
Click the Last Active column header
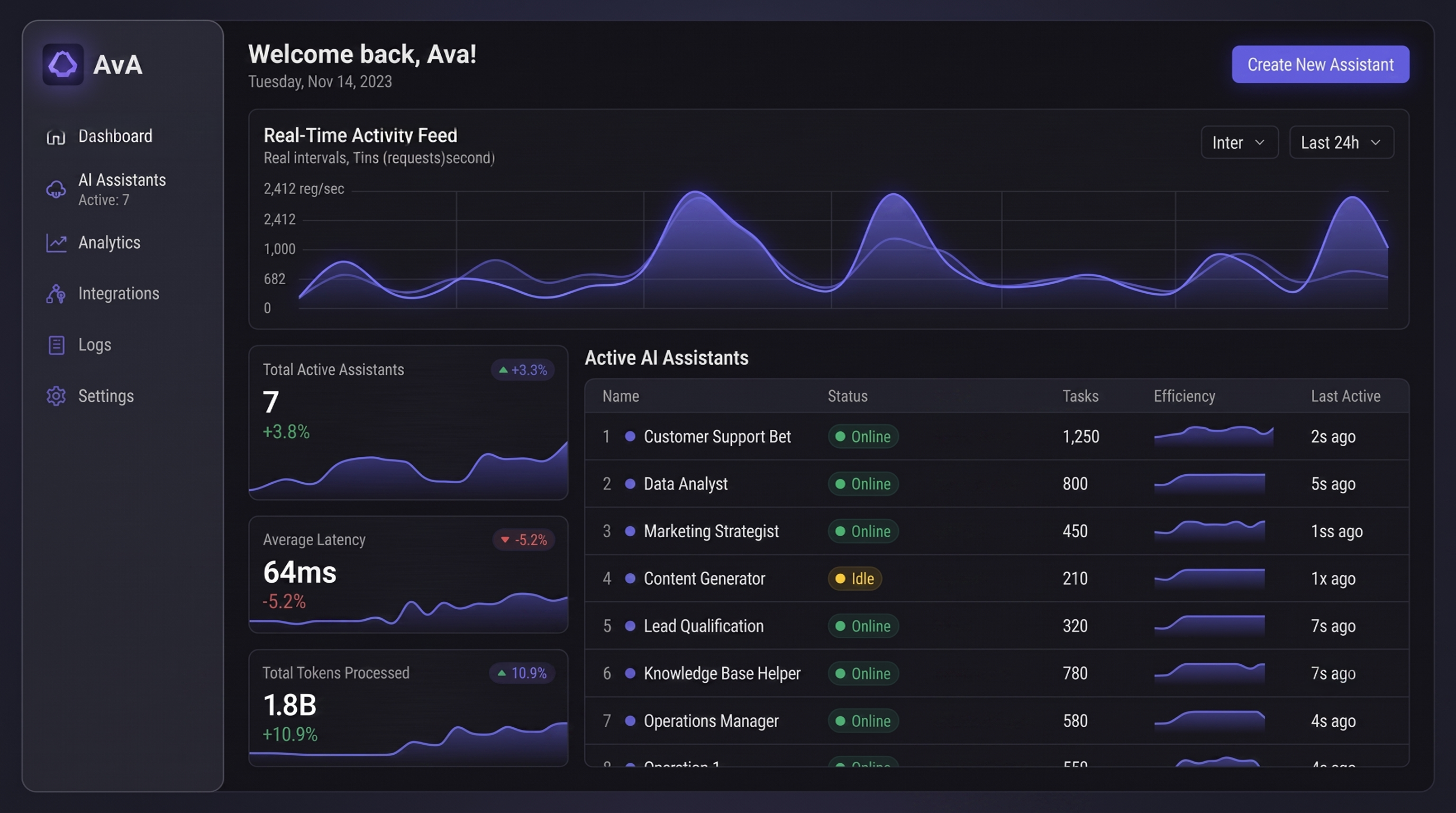pyautogui.click(x=1345, y=396)
